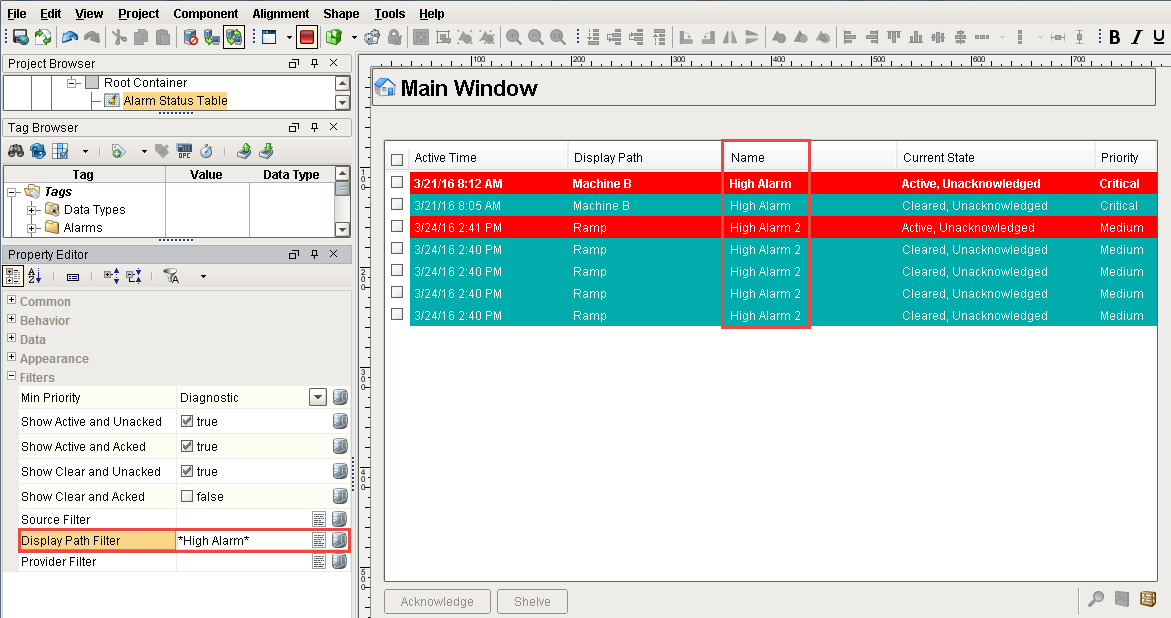Screen dimensions: 1171x618
Task: Click the Display Path Filter value field
Action: click(x=242, y=541)
